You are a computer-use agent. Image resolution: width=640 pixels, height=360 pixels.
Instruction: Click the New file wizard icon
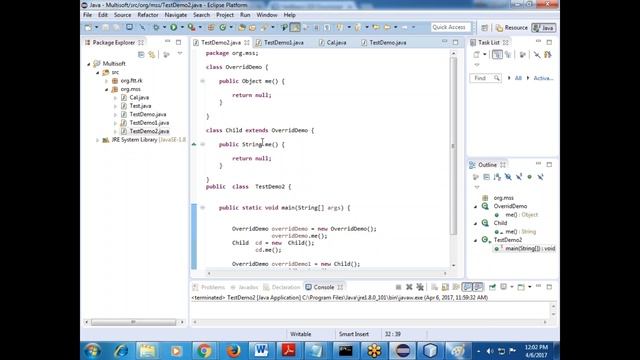(88, 27)
